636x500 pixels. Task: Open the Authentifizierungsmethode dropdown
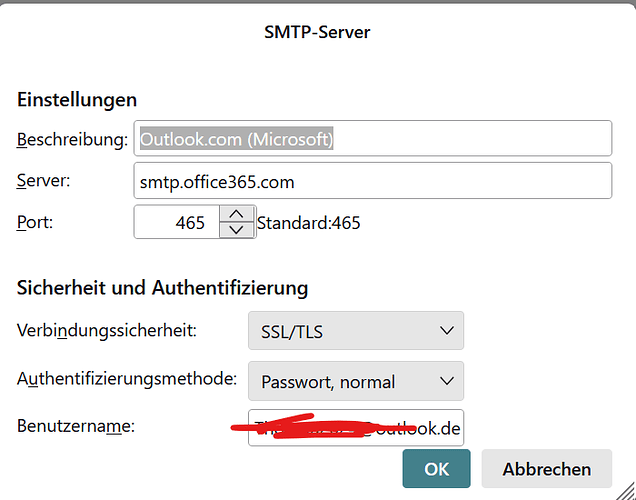click(x=356, y=381)
